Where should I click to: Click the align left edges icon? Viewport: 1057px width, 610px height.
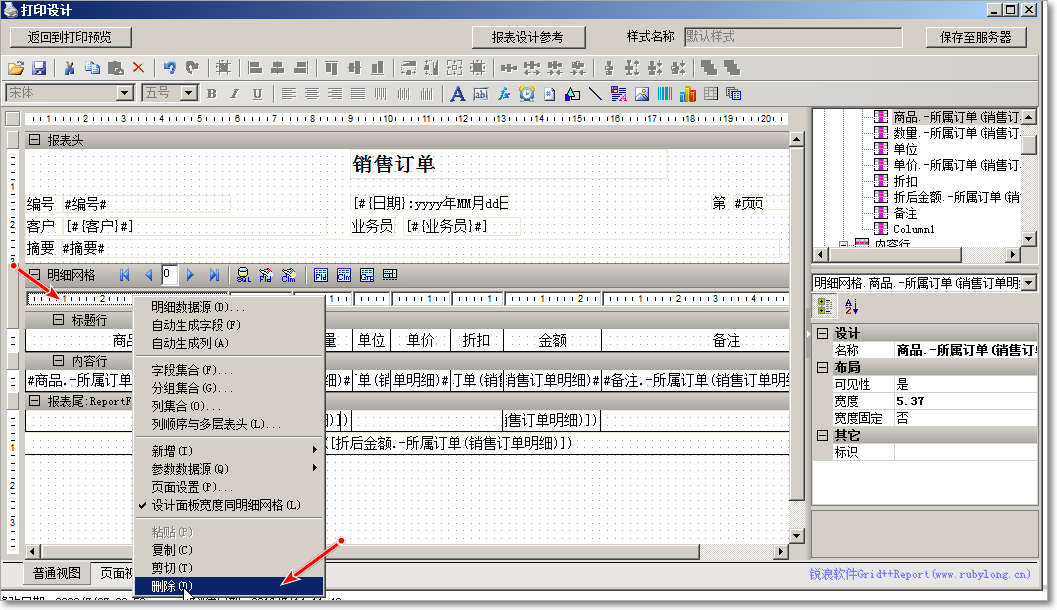coord(255,67)
